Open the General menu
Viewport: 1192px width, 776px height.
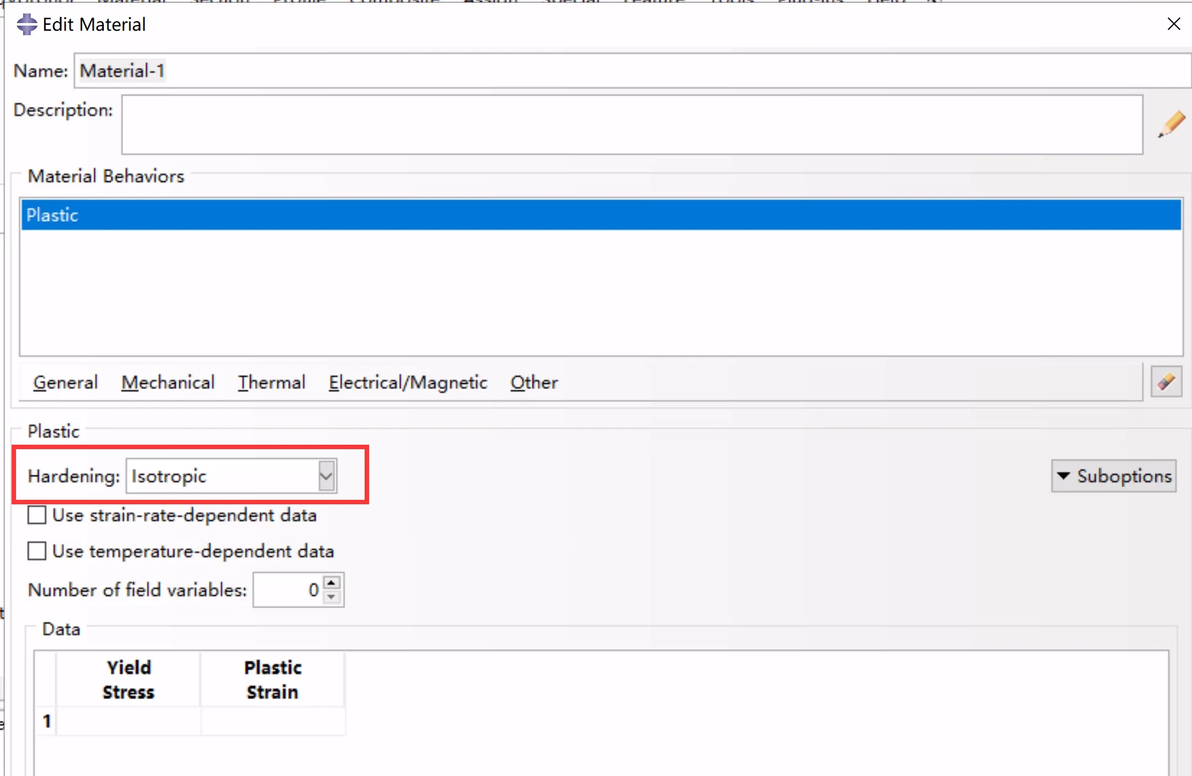(x=65, y=382)
